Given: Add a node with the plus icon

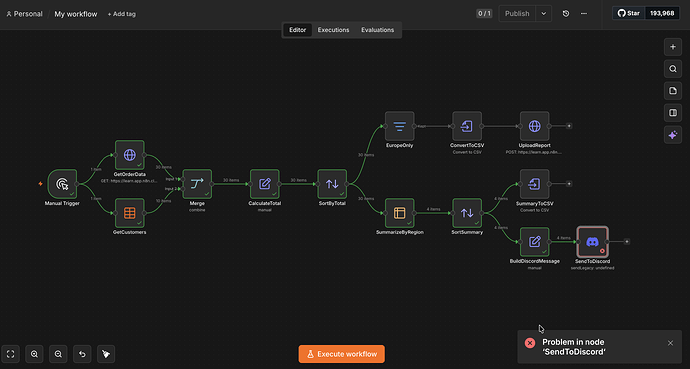Looking at the screenshot, I should tap(672, 47).
